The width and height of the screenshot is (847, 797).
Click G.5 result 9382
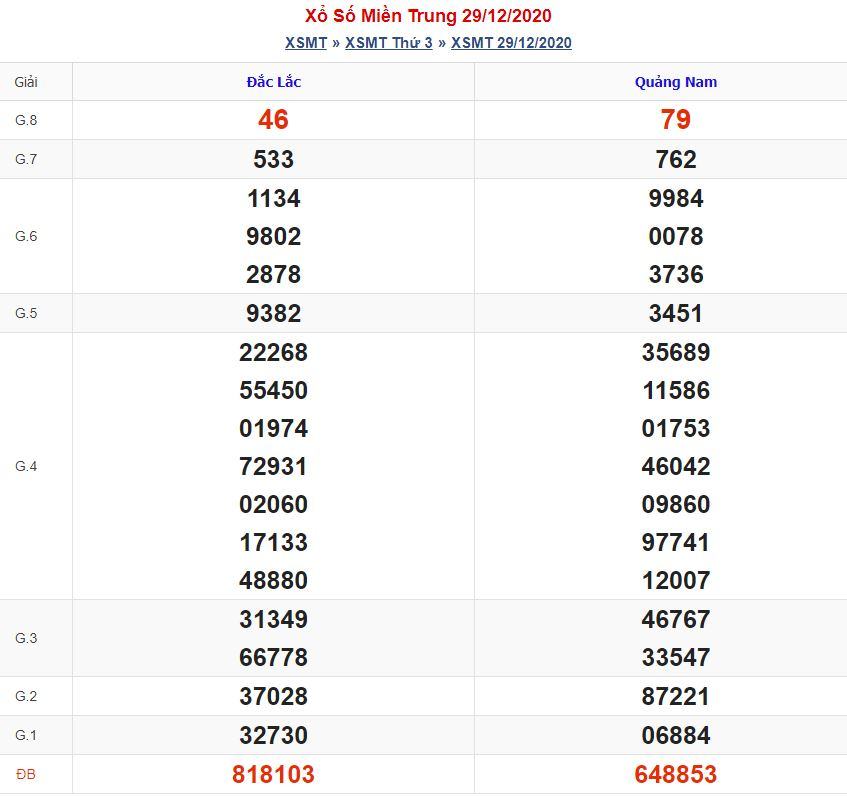[x=273, y=313]
